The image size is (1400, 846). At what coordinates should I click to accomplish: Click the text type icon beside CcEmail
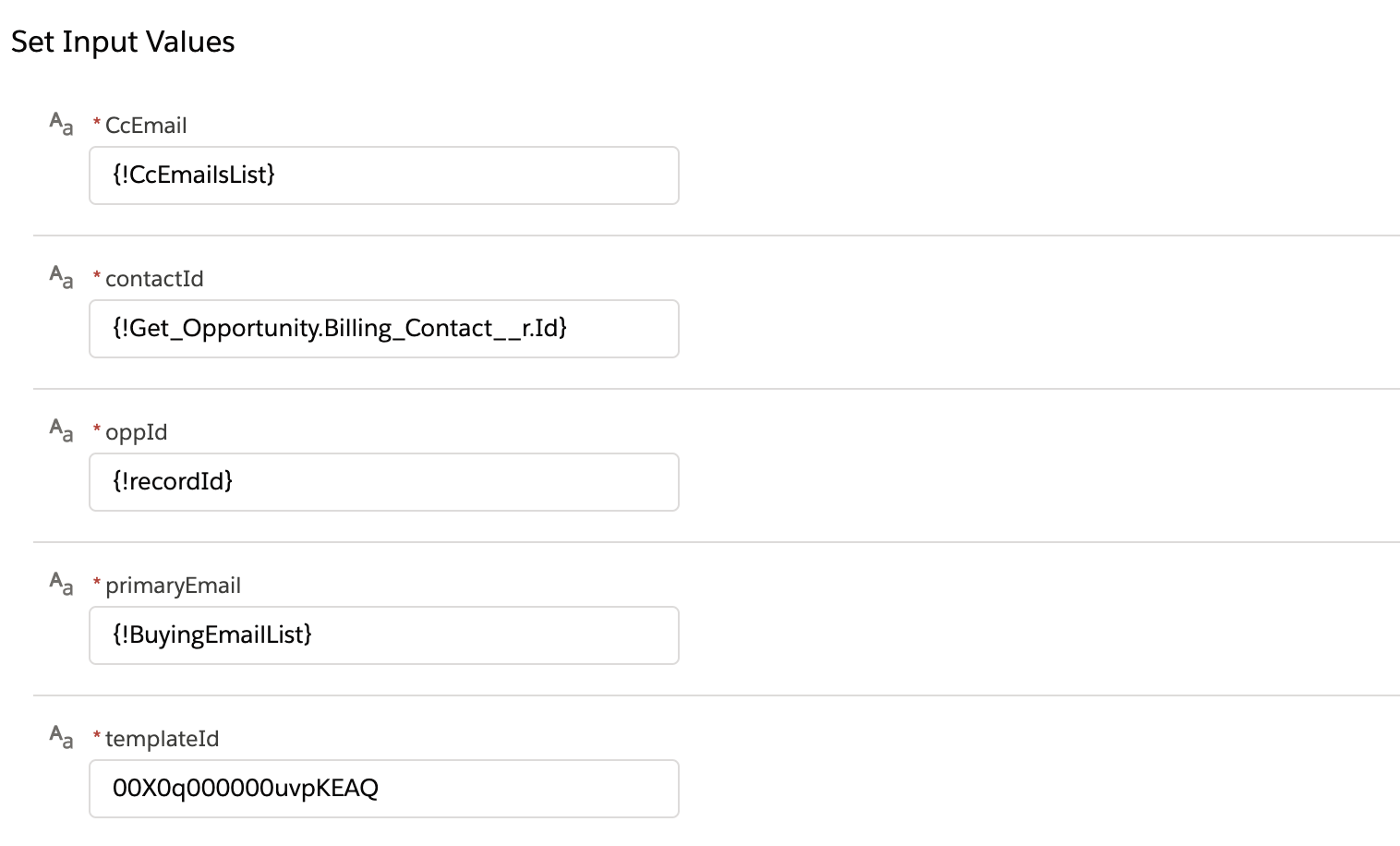pyautogui.click(x=61, y=124)
